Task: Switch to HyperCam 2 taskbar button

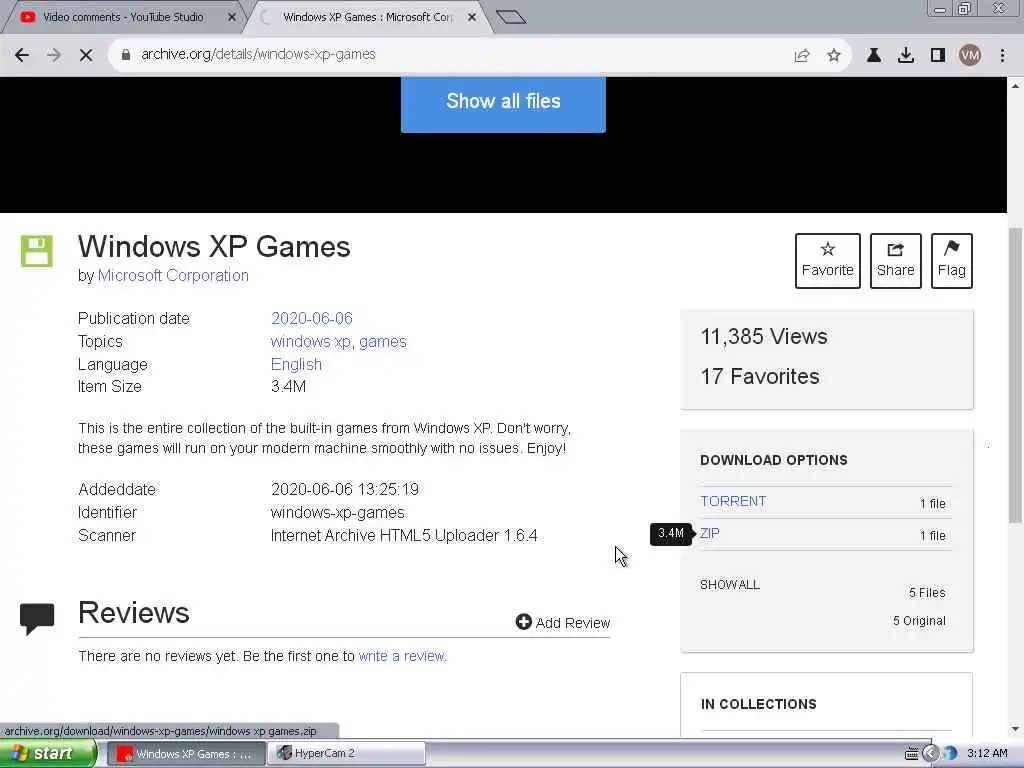Action: tap(346, 754)
